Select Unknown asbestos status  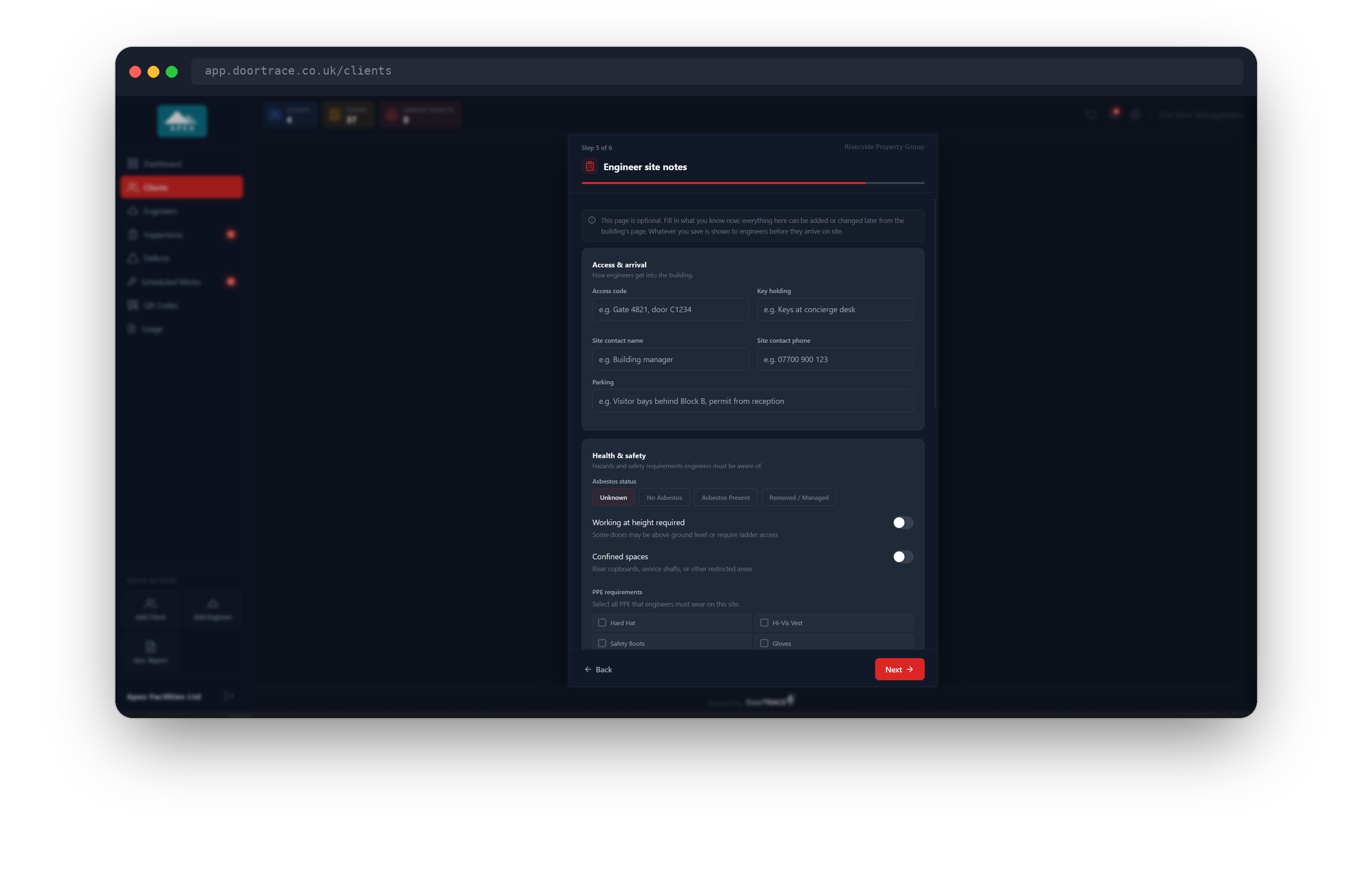tap(613, 497)
